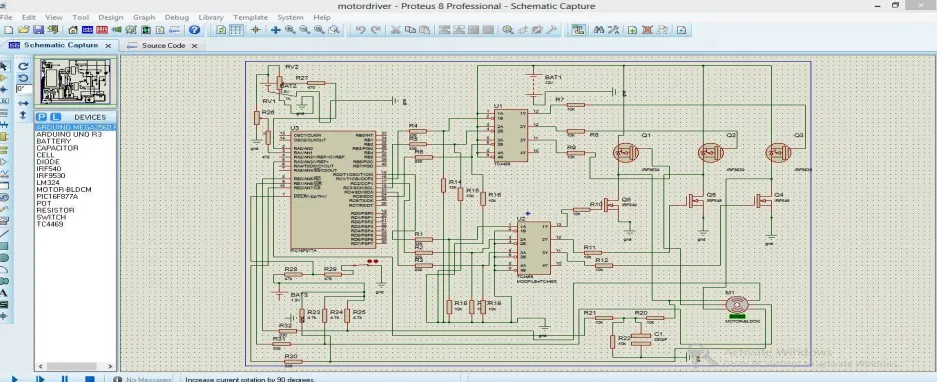Open the Property Assignment Tool icon
Image resolution: width=942 pixels, height=382 pixels.
(613, 29)
